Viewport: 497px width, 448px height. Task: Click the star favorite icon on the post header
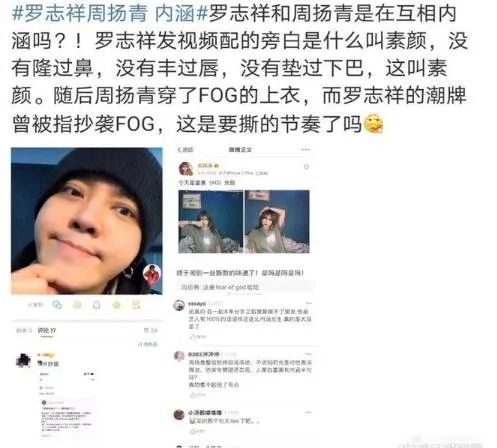[x=306, y=166]
